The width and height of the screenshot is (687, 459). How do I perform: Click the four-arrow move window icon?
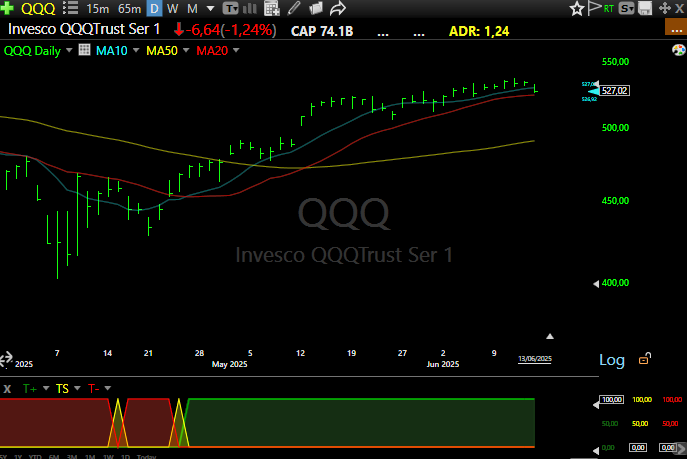coord(665,8)
